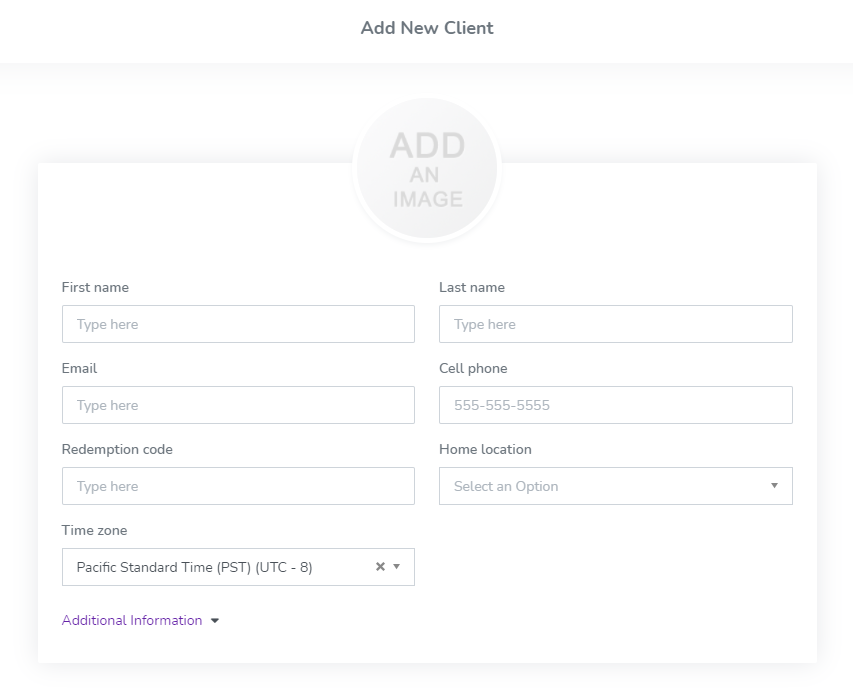The image size is (853, 688).
Task: Click into the Email text field
Action: [x=238, y=405]
